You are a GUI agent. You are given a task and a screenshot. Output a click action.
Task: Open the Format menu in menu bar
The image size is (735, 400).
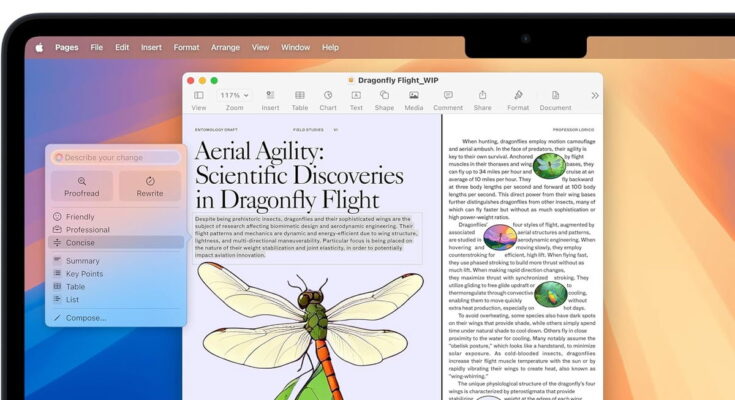(x=186, y=47)
